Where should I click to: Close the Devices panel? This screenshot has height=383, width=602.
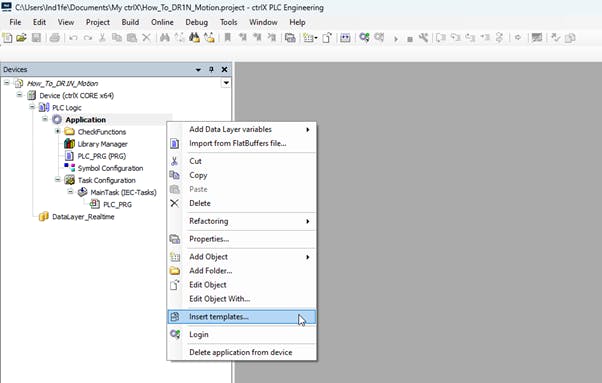point(224,69)
